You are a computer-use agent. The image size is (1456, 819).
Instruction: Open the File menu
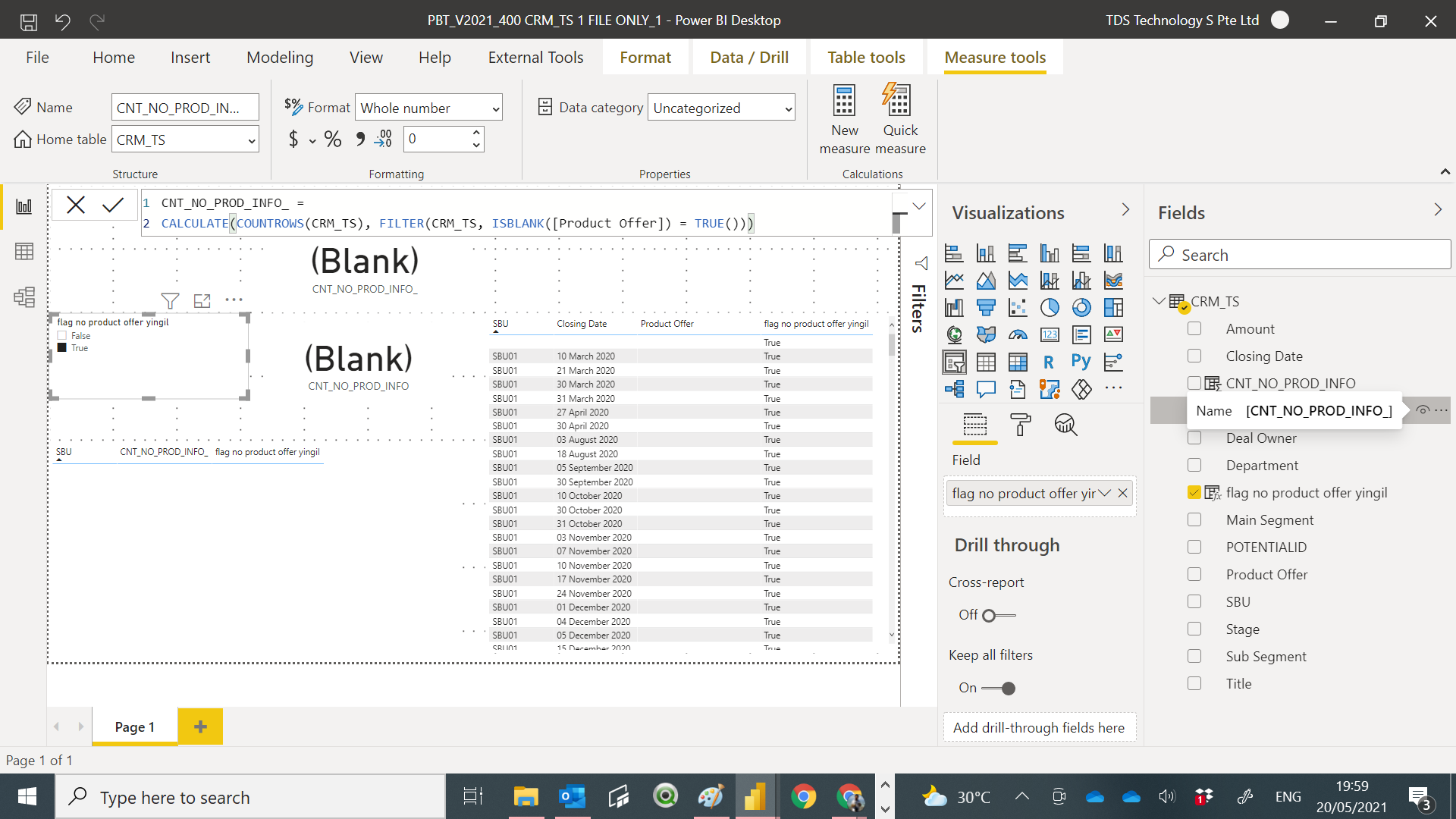coord(37,58)
